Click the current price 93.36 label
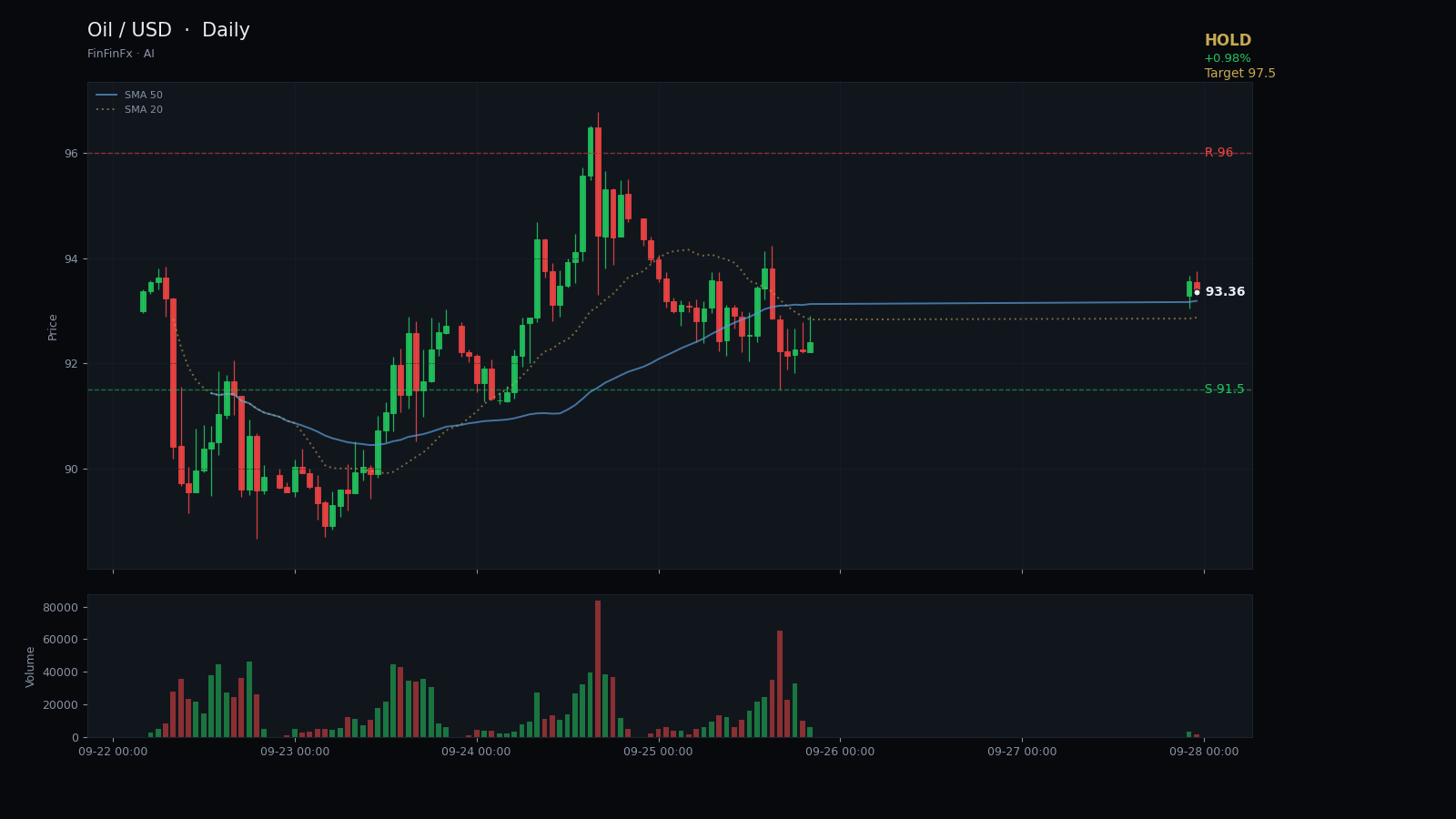The image size is (1456, 819). click(1225, 292)
